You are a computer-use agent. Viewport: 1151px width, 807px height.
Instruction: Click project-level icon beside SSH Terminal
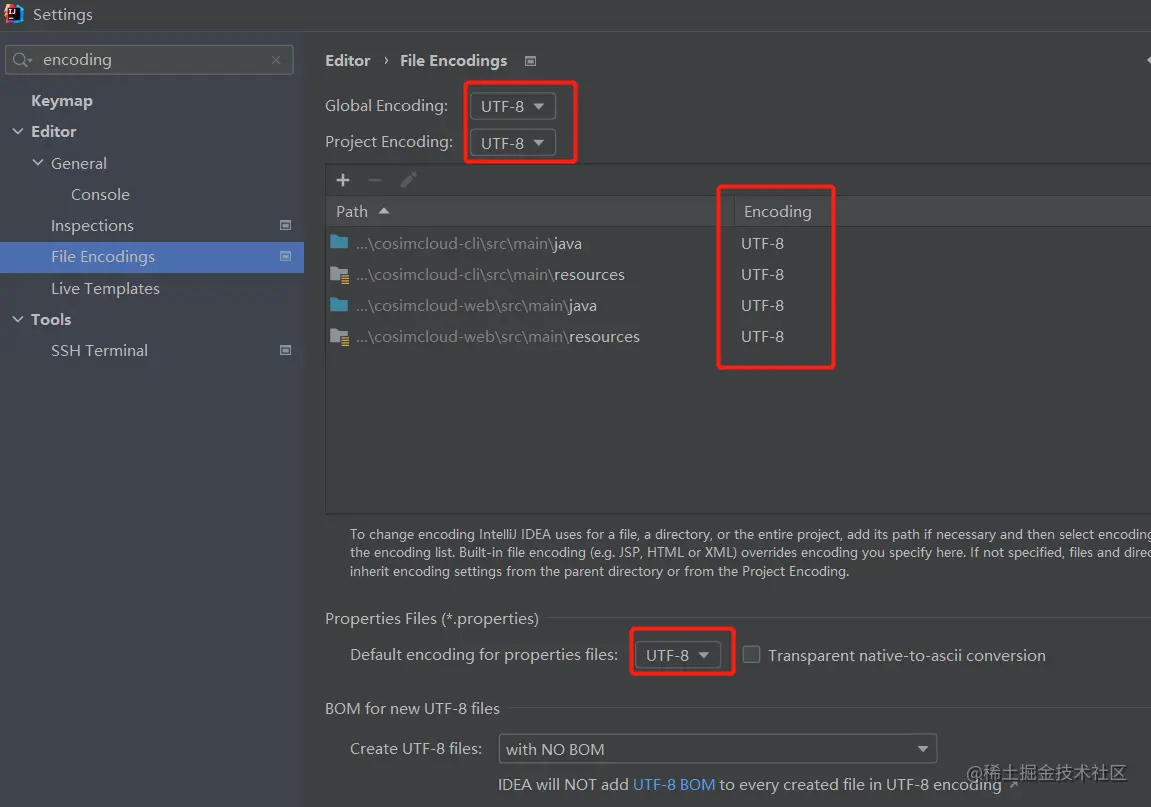pyautogui.click(x=286, y=350)
